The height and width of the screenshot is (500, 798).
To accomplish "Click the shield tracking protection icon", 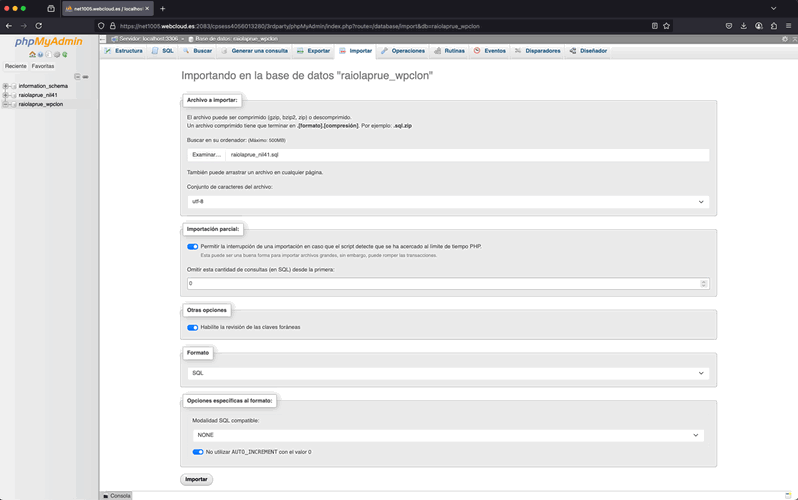I will tap(101, 26).
